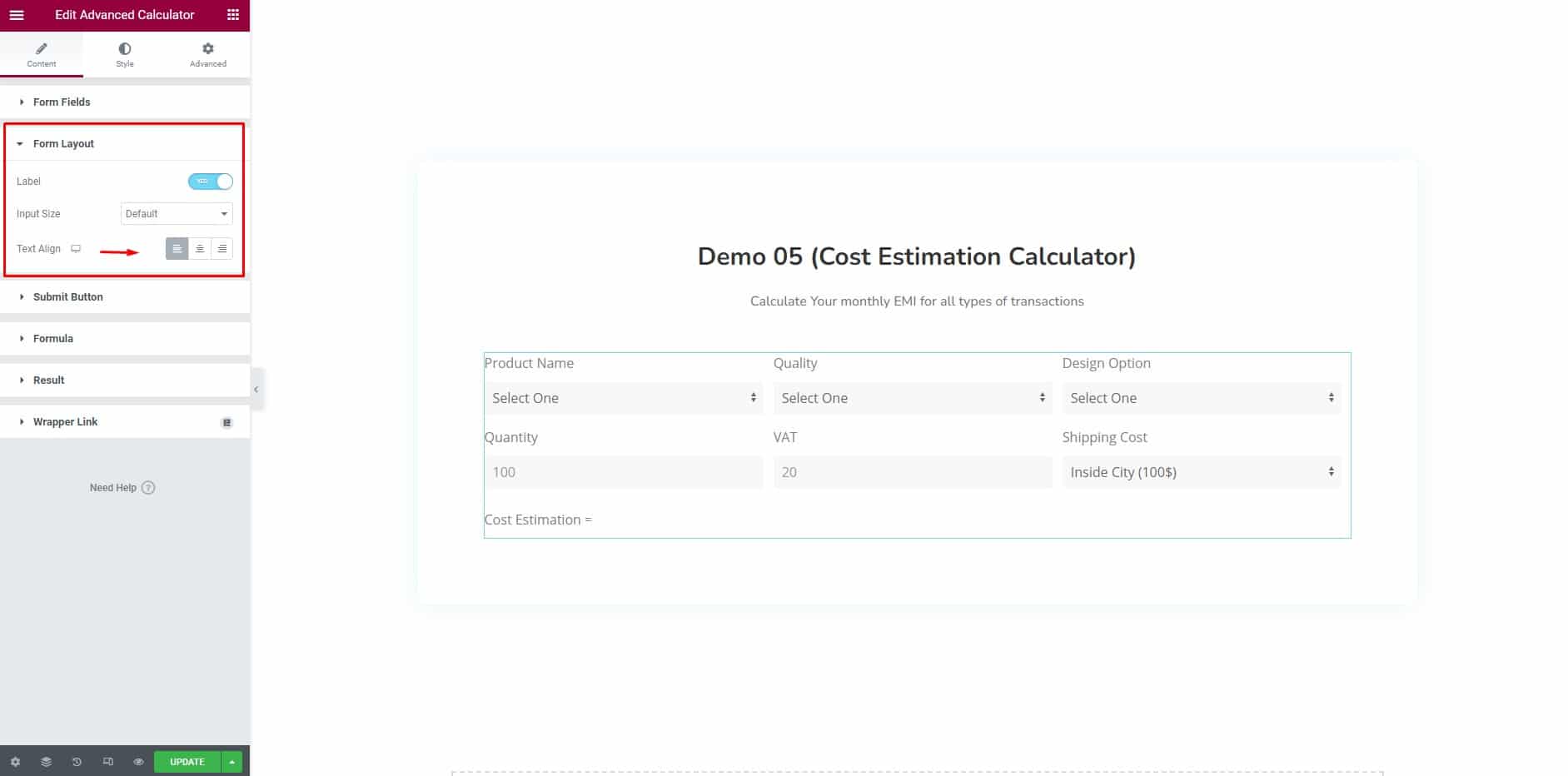Viewport: 1568px width, 776px height.
Task: Expand the Submit Button section
Action: 67,296
